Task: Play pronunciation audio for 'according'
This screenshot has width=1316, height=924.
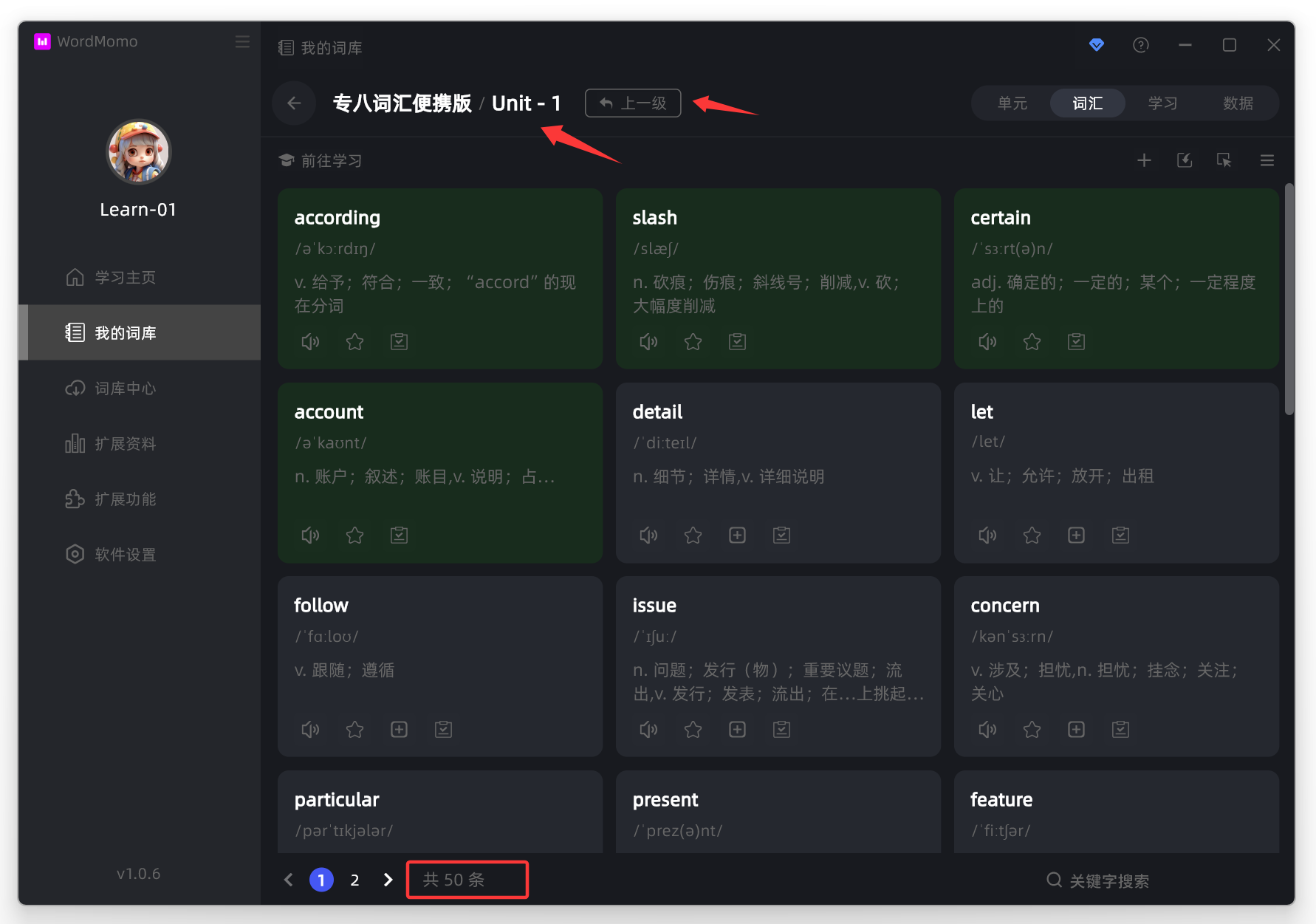Action: point(310,342)
